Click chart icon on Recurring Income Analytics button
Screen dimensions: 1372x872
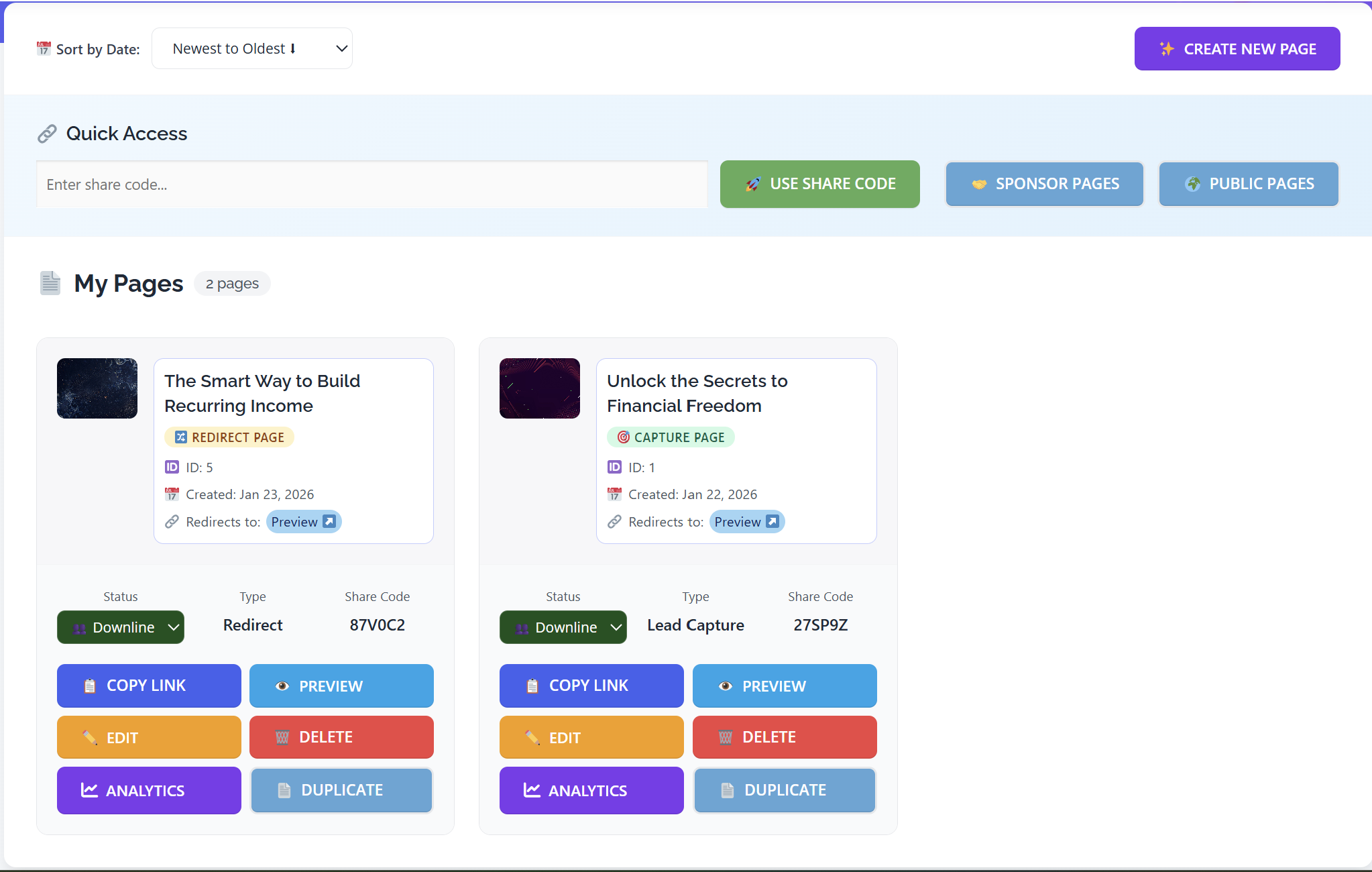point(89,790)
